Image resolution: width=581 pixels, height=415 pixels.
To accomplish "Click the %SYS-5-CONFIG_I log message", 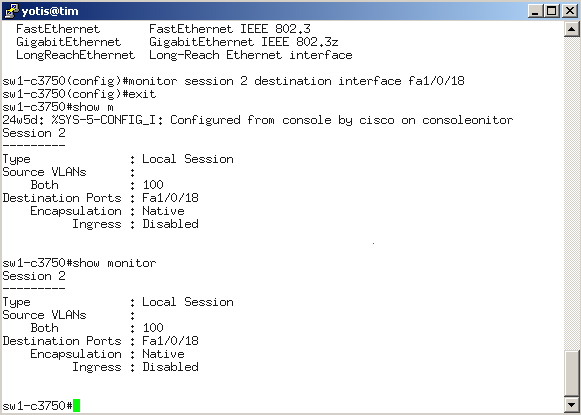I will (258, 120).
